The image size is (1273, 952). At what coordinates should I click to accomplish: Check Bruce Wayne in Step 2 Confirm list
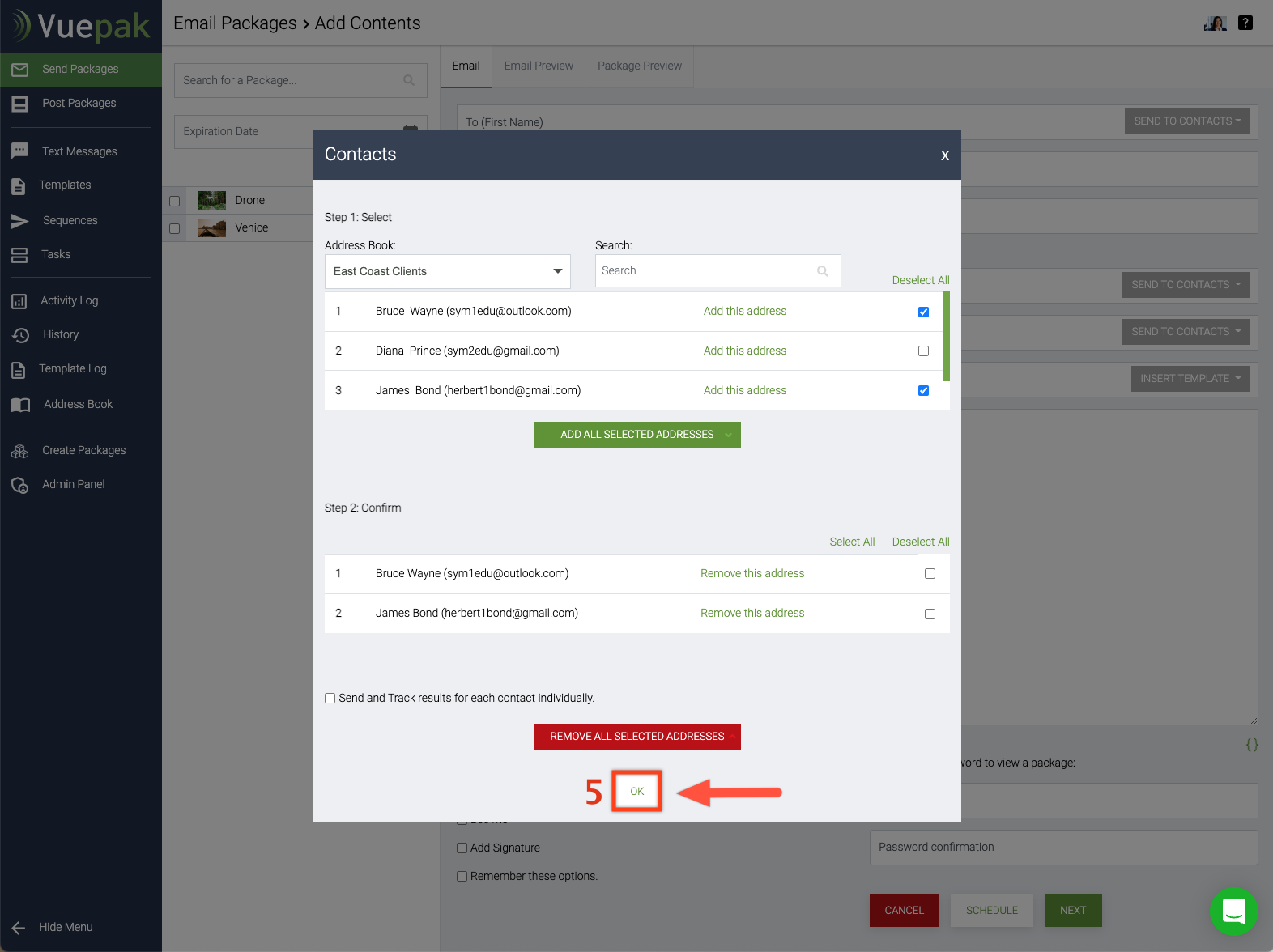(930, 574)
